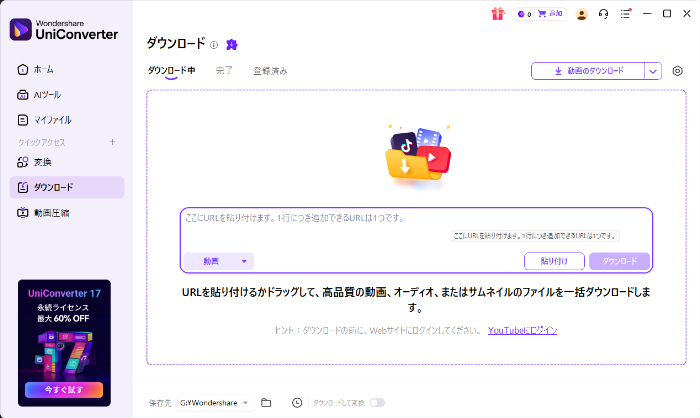This screenshot has width=700, height=418.
Task: Click the clock schedule icon
Action: point(297,403)
